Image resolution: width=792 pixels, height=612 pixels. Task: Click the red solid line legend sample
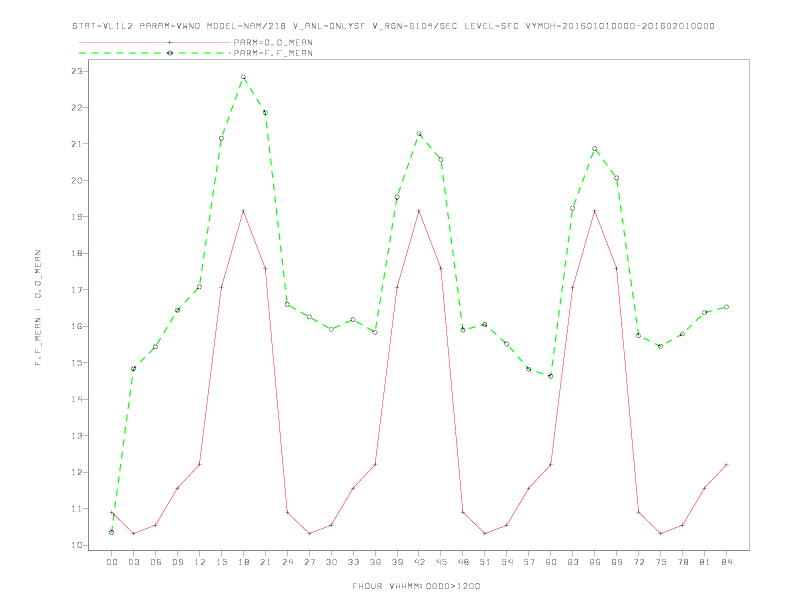tap(155, 42)
